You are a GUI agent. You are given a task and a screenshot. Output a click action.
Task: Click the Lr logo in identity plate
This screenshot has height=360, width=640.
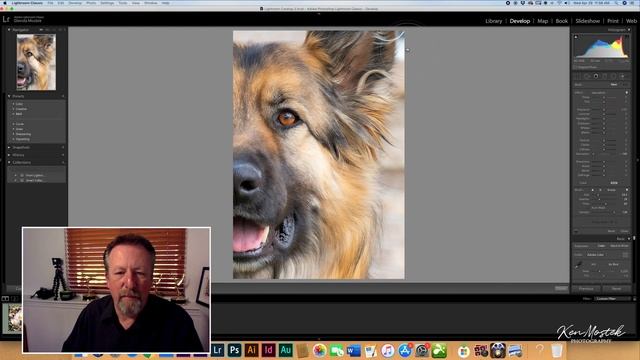pos(6,19)
